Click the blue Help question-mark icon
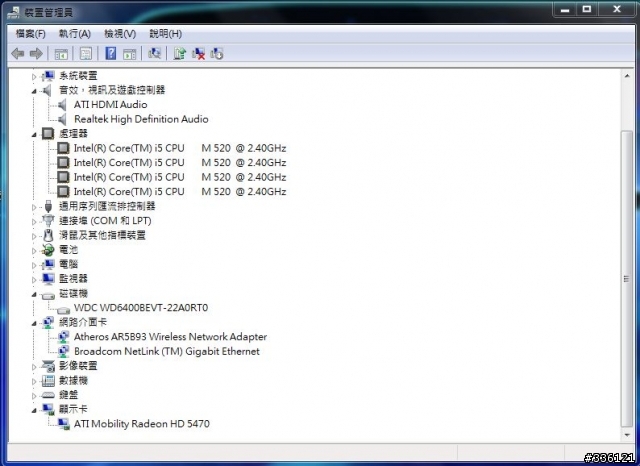The width and height of the screenshot is (640, 466). click(111, 53)
